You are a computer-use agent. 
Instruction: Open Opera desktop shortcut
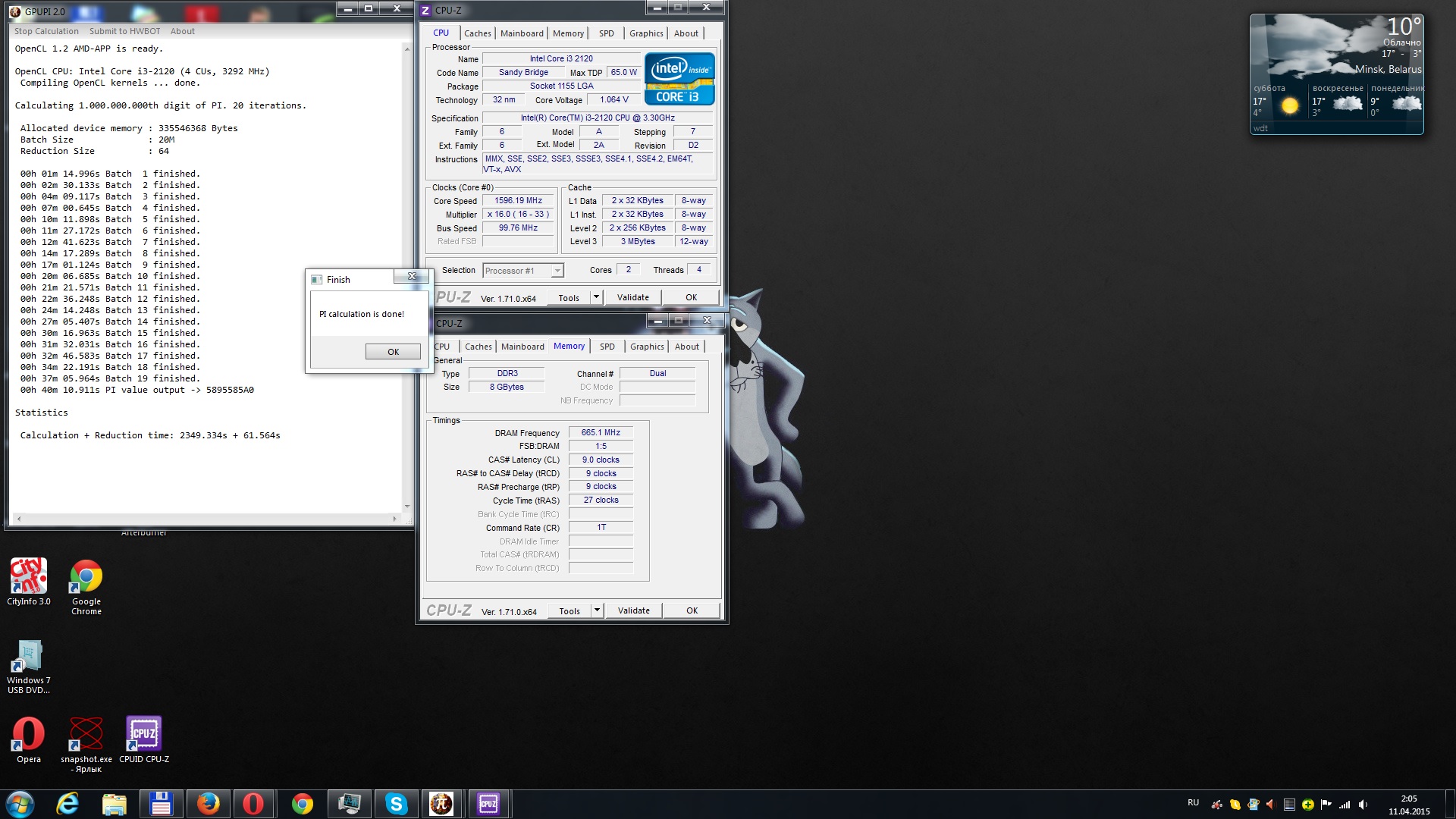point(29,740)
